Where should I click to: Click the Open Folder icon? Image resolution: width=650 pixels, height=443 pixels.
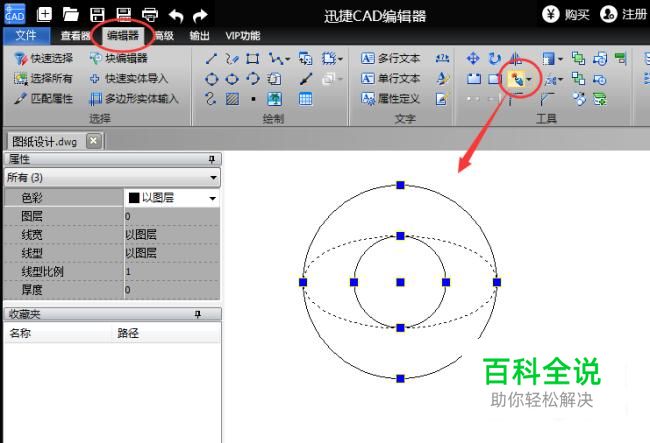coord(71,15)
